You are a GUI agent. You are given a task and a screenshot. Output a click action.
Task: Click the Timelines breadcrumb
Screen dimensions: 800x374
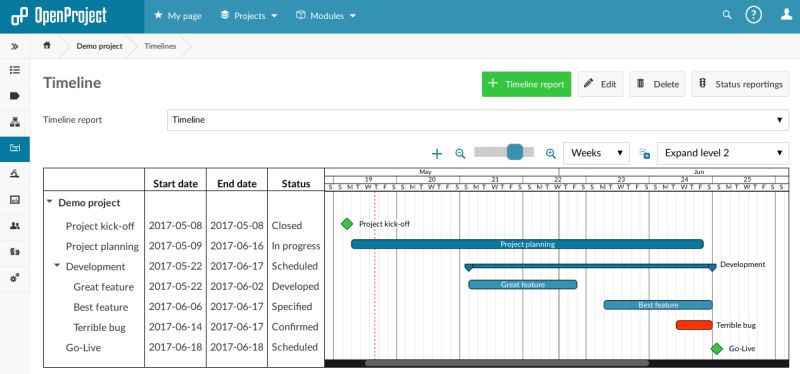(160, 46)
